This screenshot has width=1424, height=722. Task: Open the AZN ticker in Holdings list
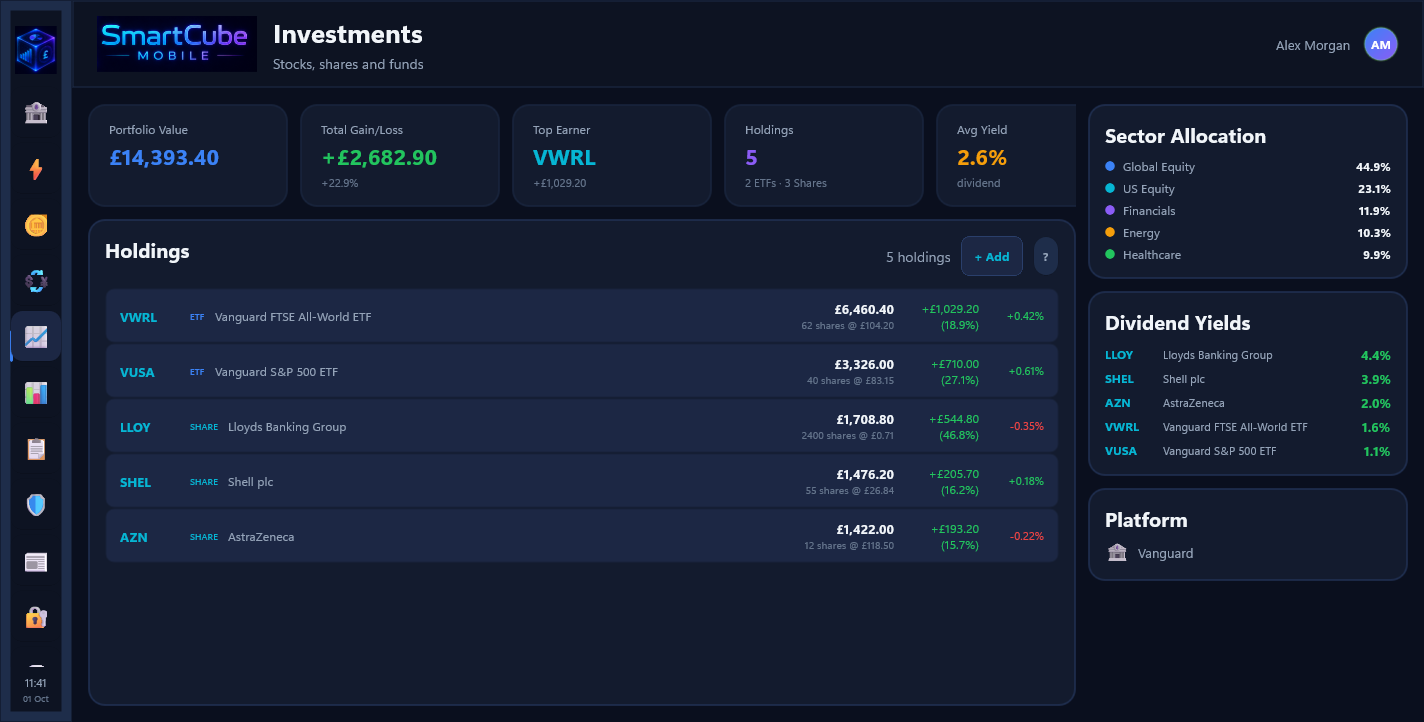[133, 537]
